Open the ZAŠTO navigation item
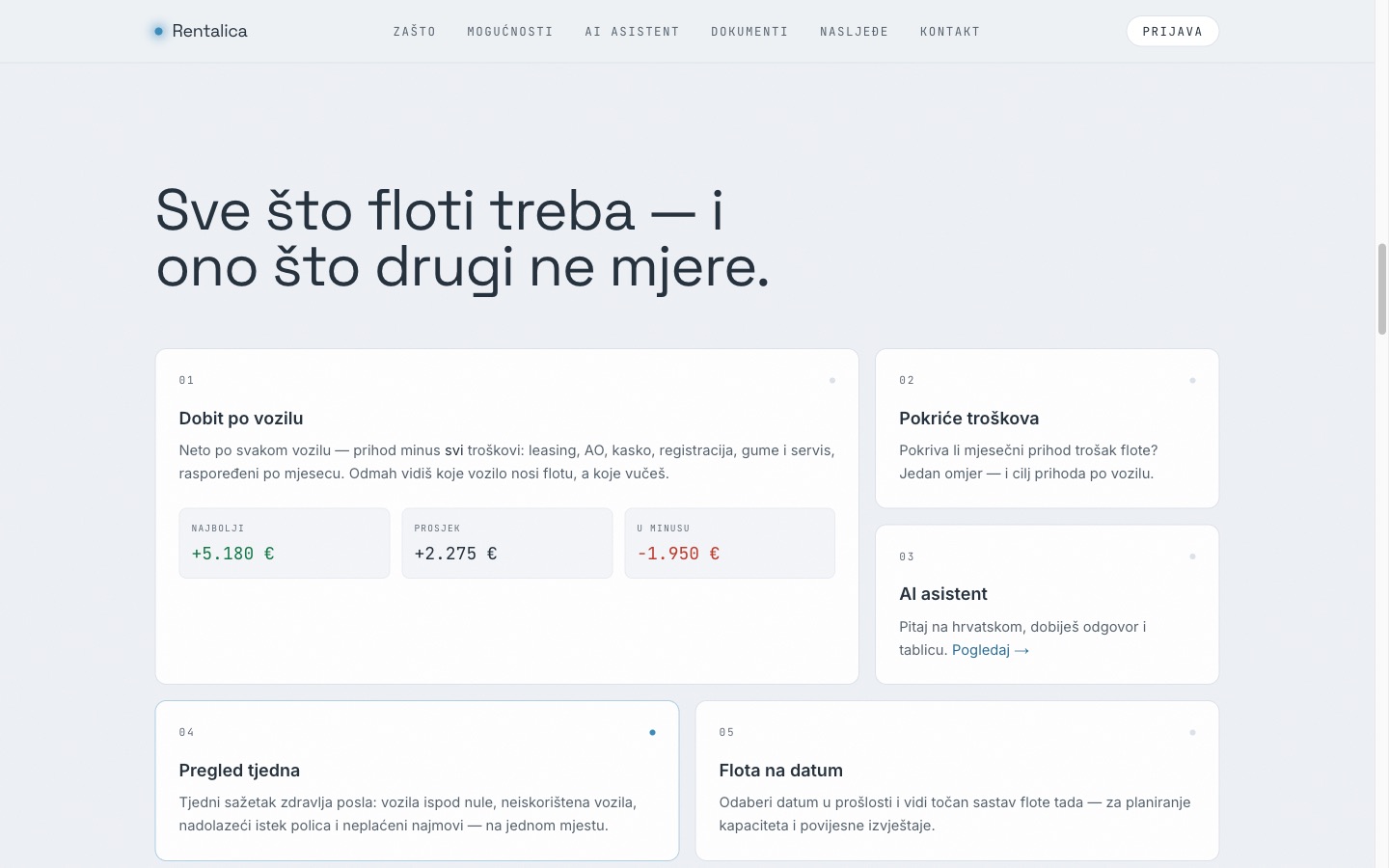The width and height of the screenshot is (1389, 868). point(415,32)
